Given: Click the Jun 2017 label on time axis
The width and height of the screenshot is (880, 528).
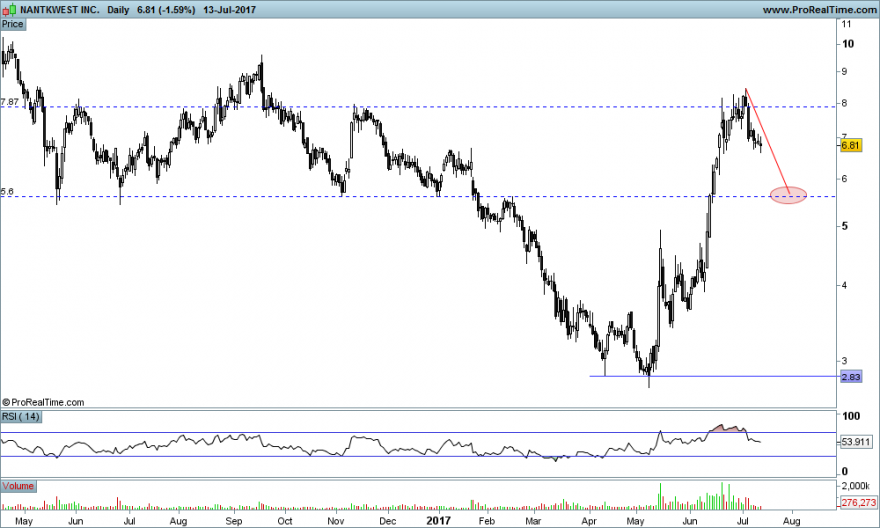Looking at the screenshot, I should coord(690,521).
